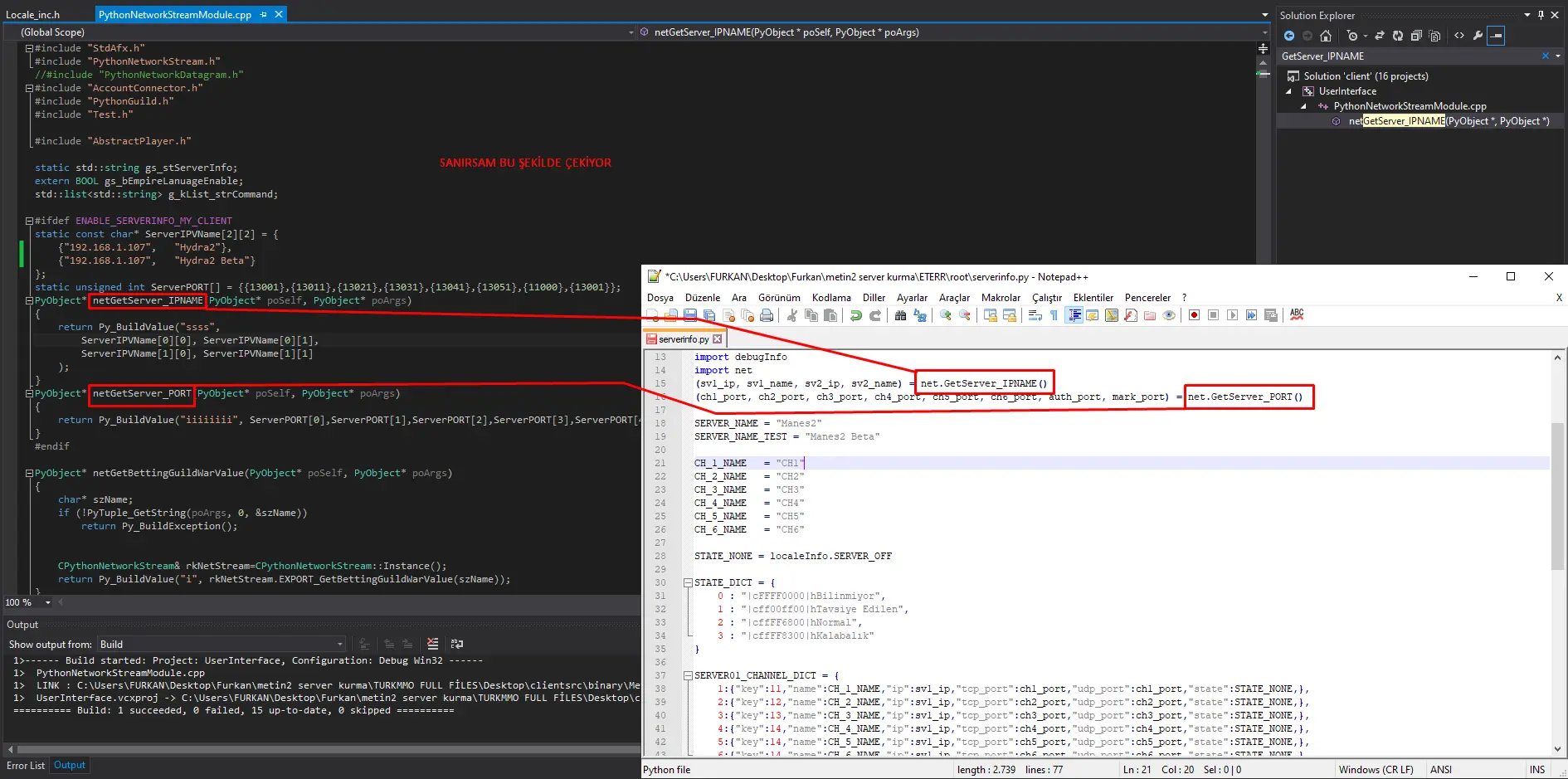Open Makrolar menu in Notepad++
Image resolution: width=1568 pixels, height=779 pixels.
pyautogui.click(x=1001, y=298)
